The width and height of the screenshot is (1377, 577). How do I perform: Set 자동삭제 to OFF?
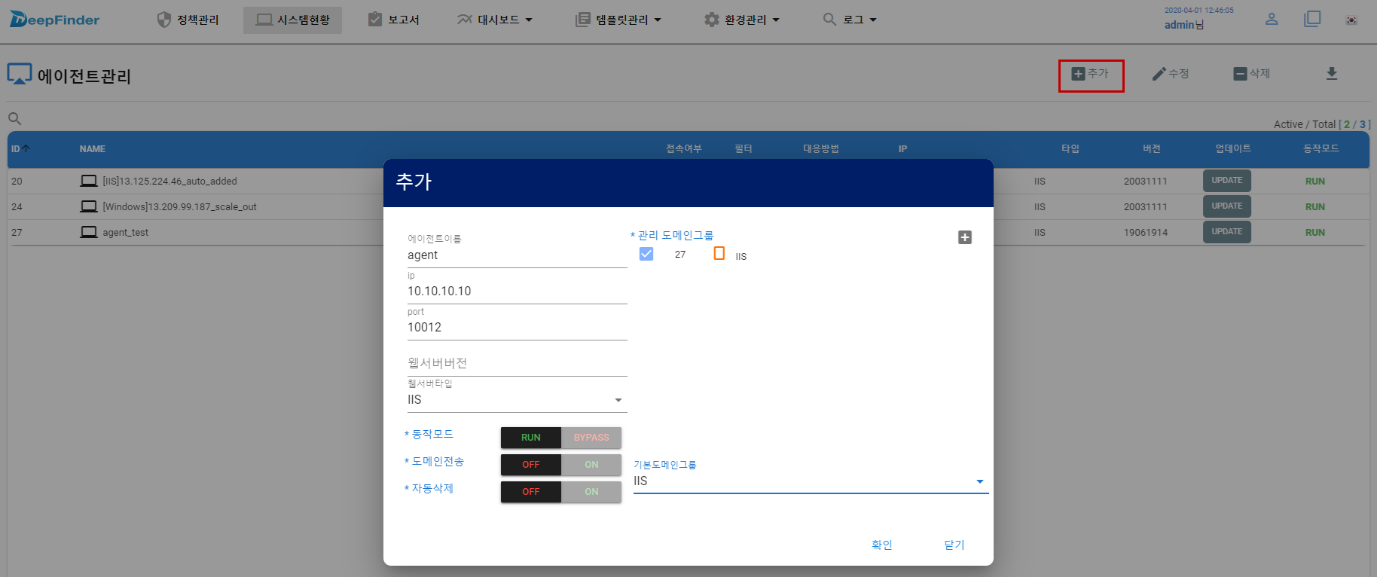(531, 492)
